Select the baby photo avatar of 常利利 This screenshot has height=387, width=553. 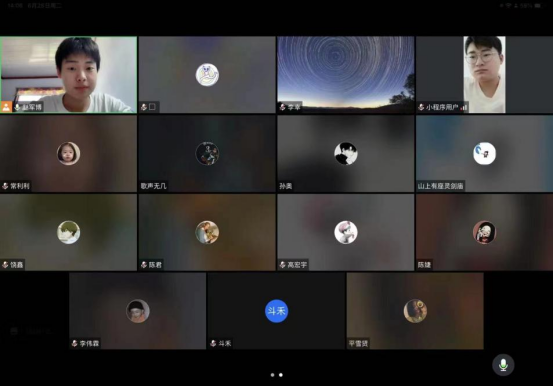point(68,153)
